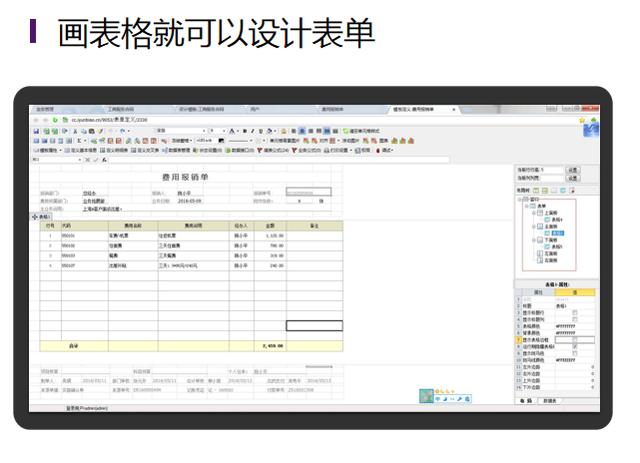Toggle the 显示符号列 checkbox
The image size is (640, 463).
574,353
